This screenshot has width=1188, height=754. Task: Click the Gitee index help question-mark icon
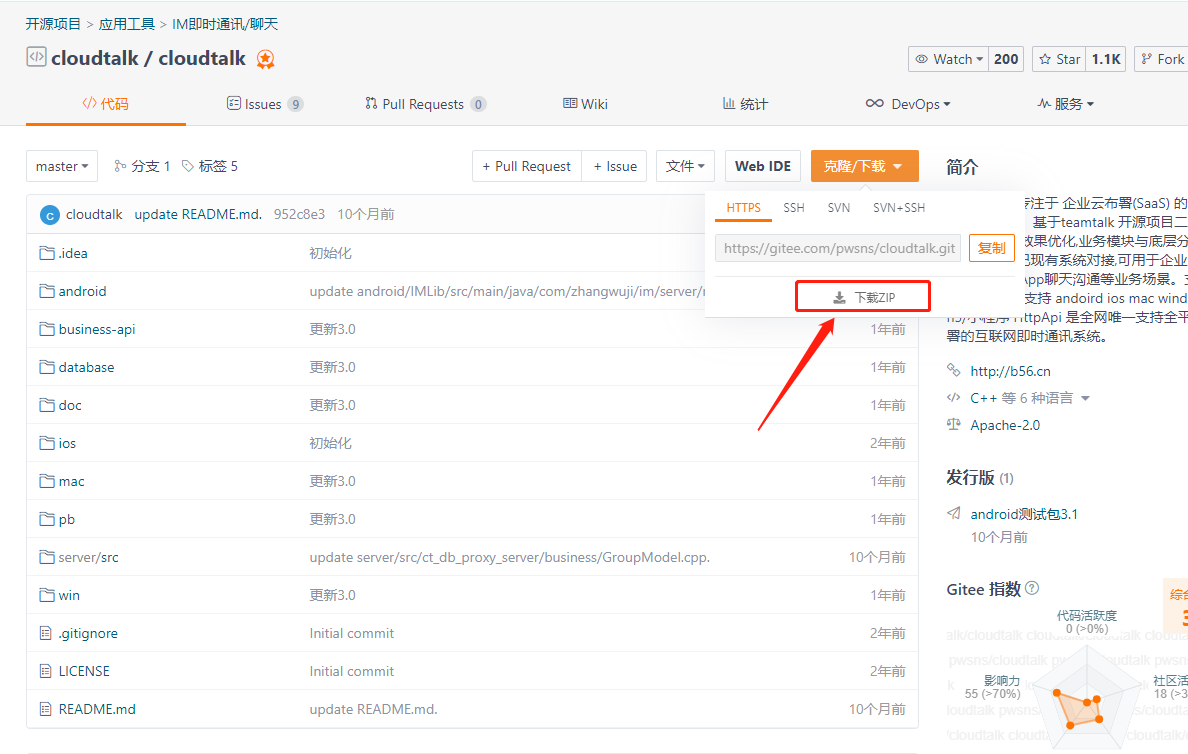tap(1032, 588)
